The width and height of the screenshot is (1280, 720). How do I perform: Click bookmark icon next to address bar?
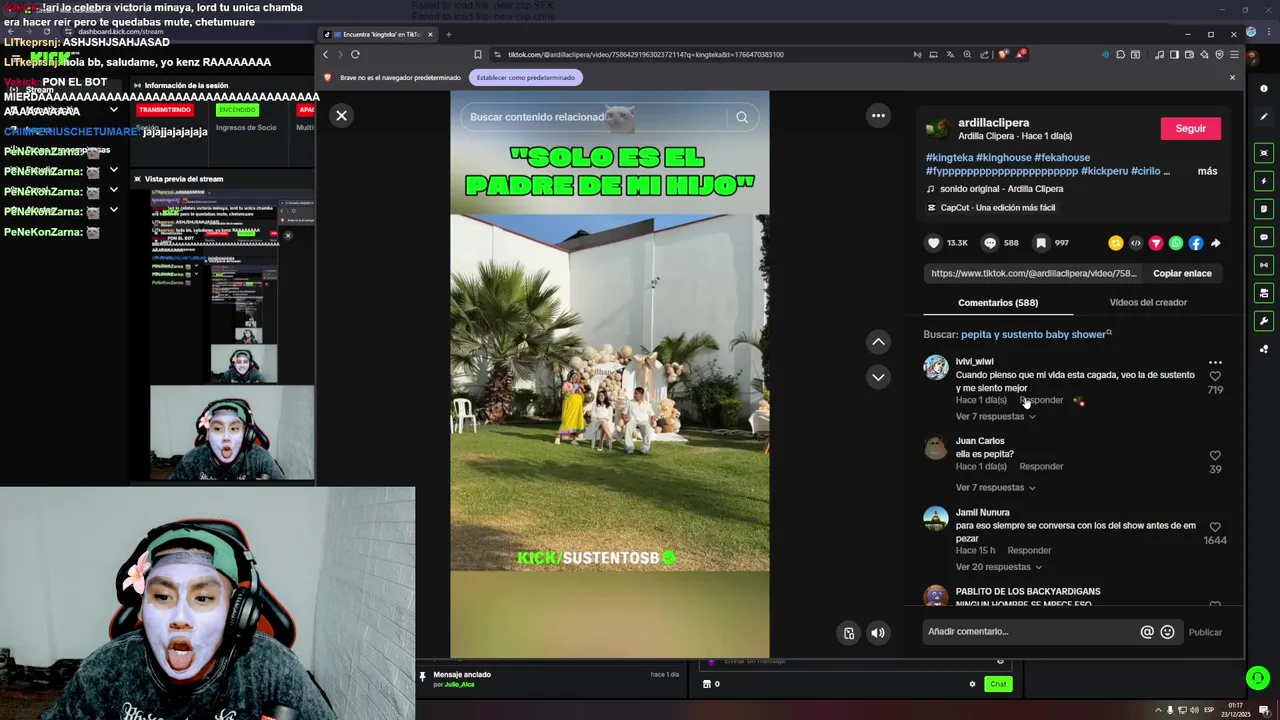tap(478, 54)
